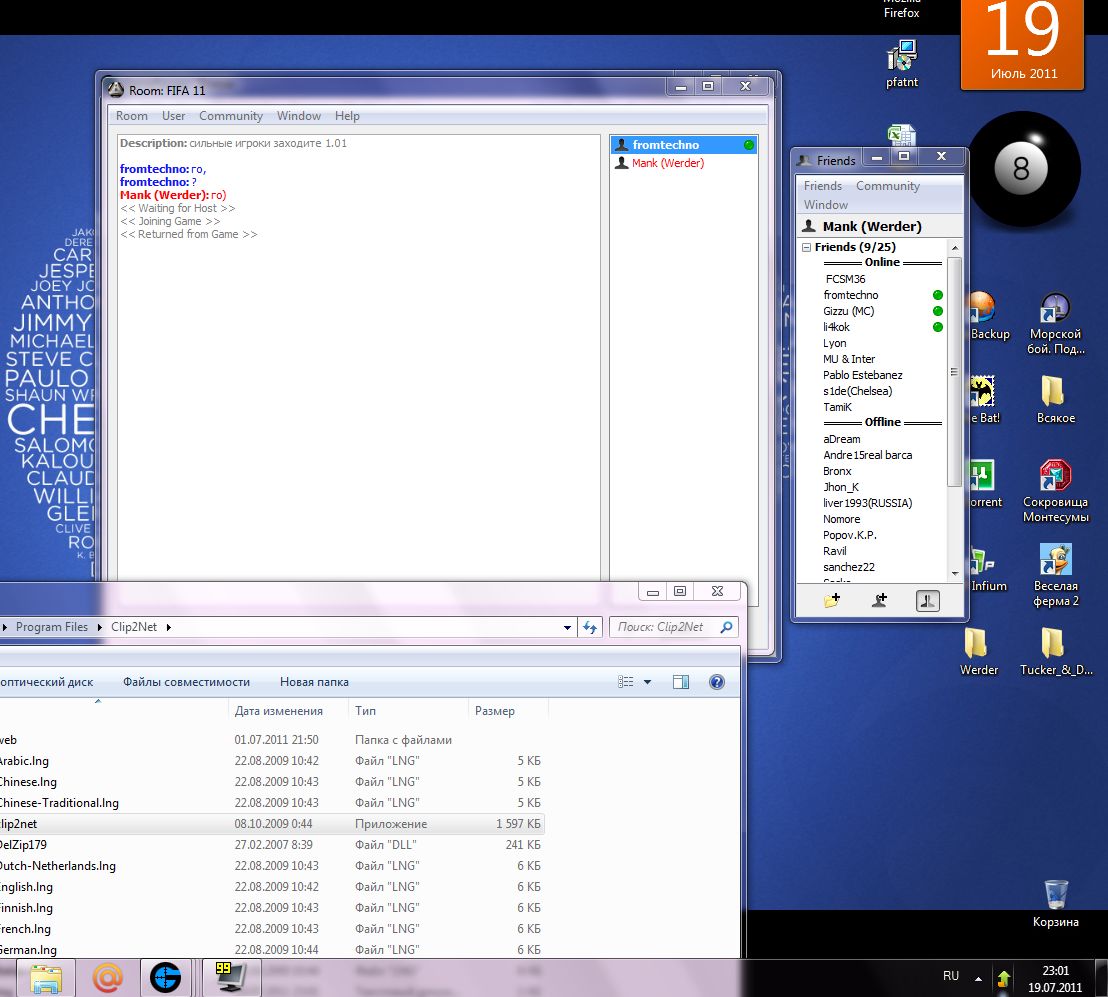Select friend s1de(Chelsea) in Friends list

coord(857,391)
